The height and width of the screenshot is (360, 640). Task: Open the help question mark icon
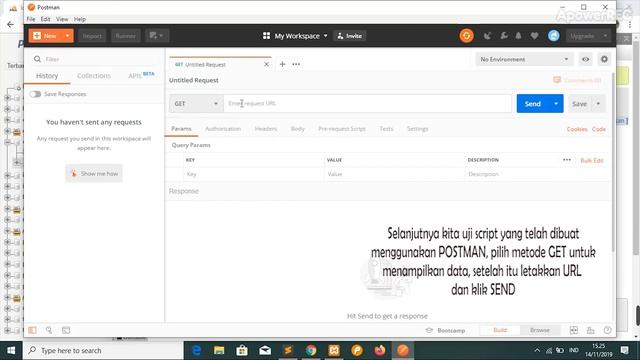point(607,330)
